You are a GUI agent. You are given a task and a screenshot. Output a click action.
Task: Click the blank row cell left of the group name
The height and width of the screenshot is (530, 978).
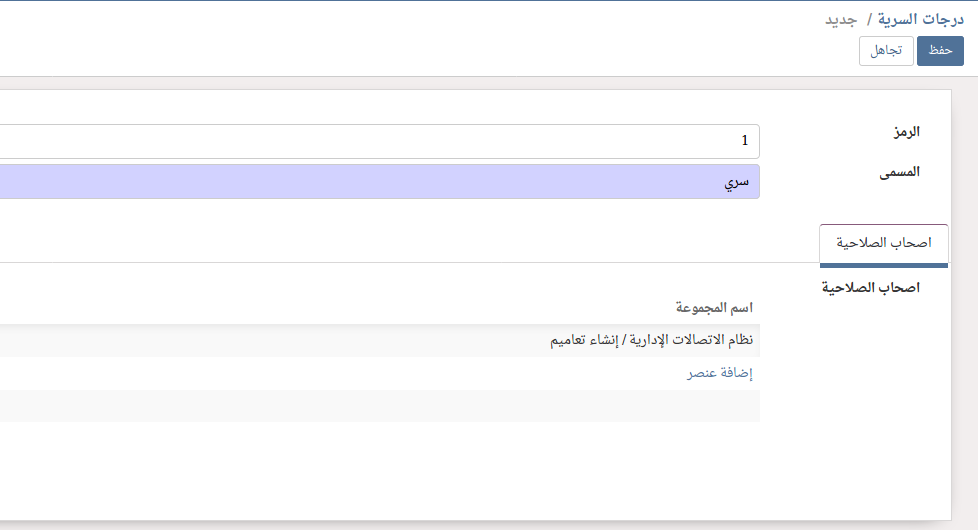point(250,341)
